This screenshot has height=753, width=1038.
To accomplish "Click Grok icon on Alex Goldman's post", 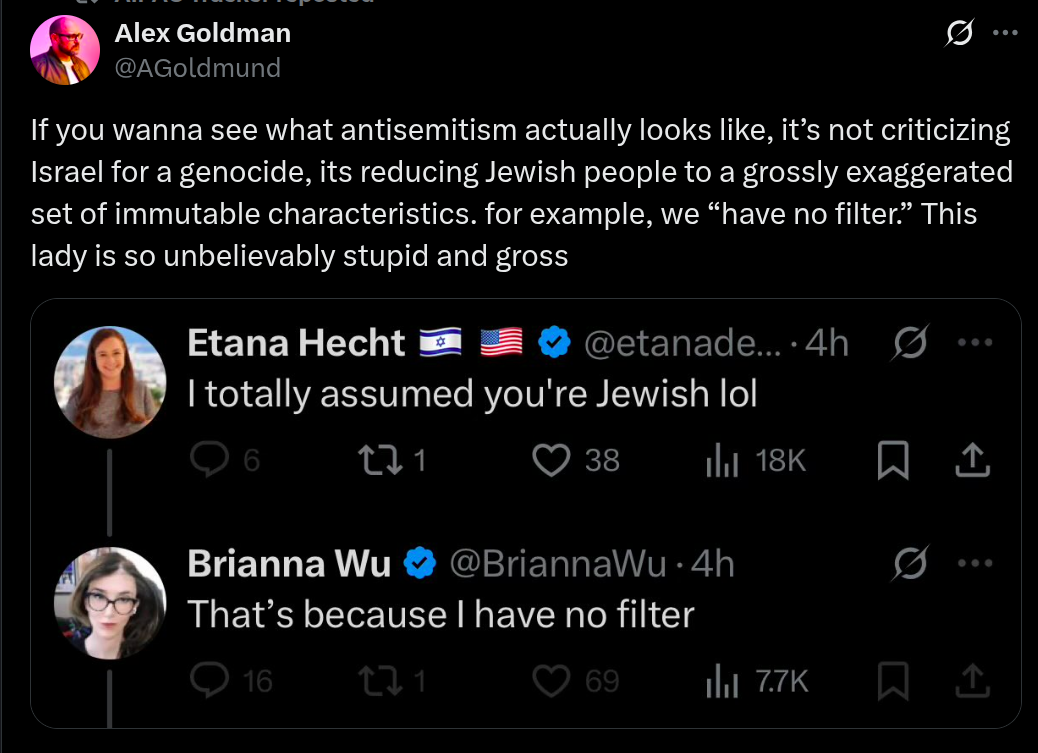I will pyautogui.click(x=958, y=33).
